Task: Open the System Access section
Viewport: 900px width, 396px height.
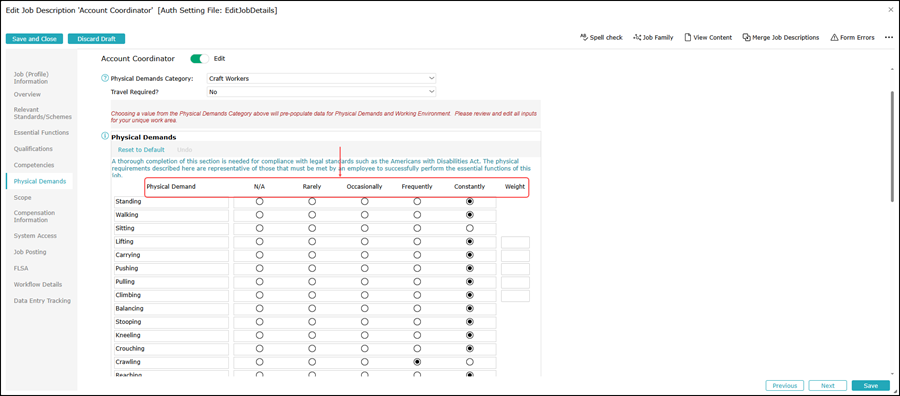Action: click(x=35, y=236)
